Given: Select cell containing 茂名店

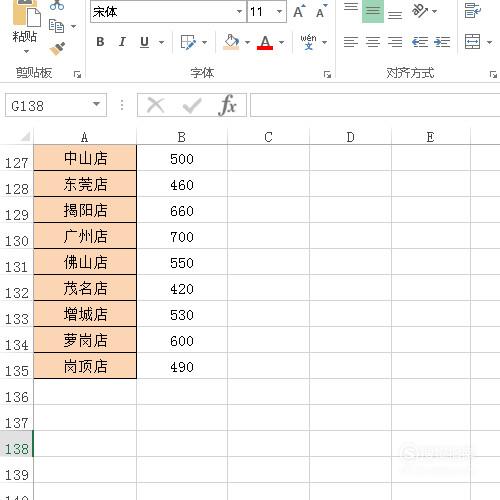Looking at the screenshot, I should click(x=85, y=288).
